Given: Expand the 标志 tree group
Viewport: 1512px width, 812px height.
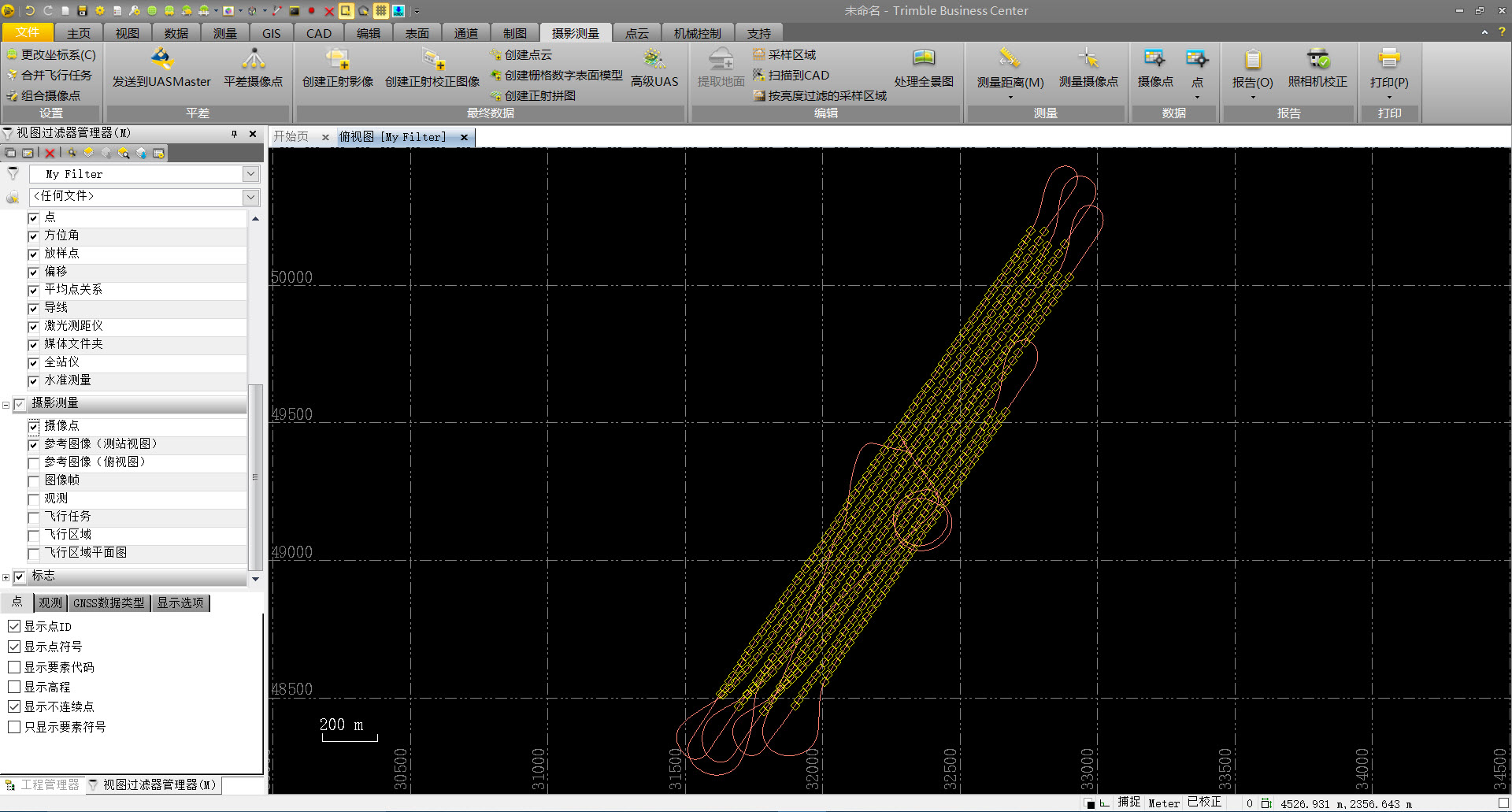Looking at the screenshot, I should tap(6, 577).
